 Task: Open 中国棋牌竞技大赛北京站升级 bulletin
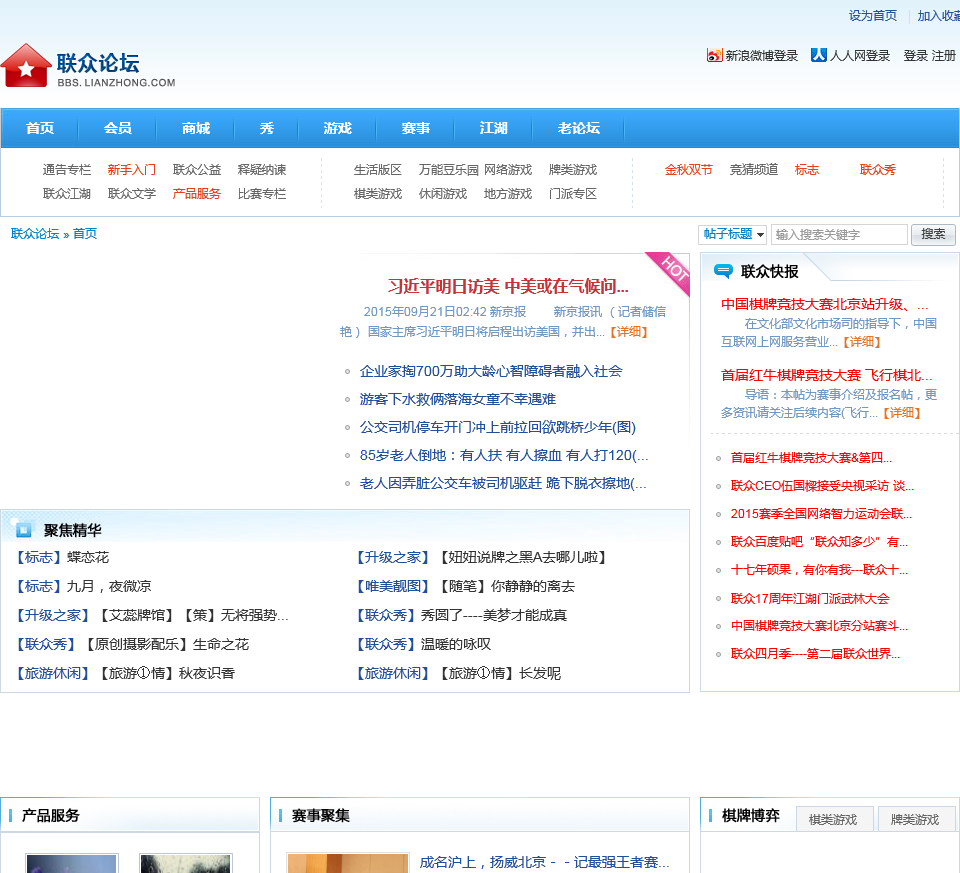(x=825, y=304)
